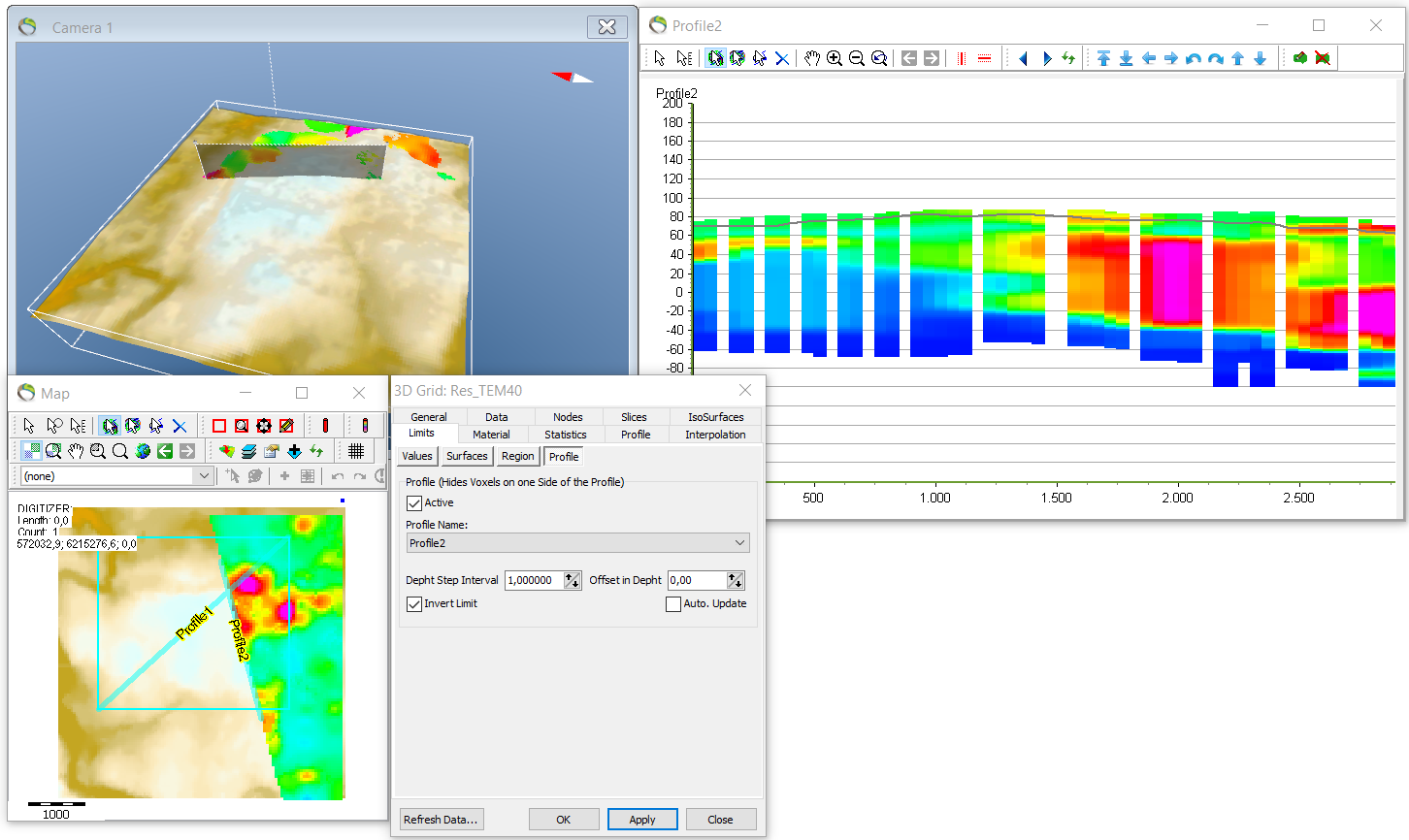Activate Zoom Out tool on Profile2 window
Screen dimensions: 1409x840
click(x=857, y=58)
